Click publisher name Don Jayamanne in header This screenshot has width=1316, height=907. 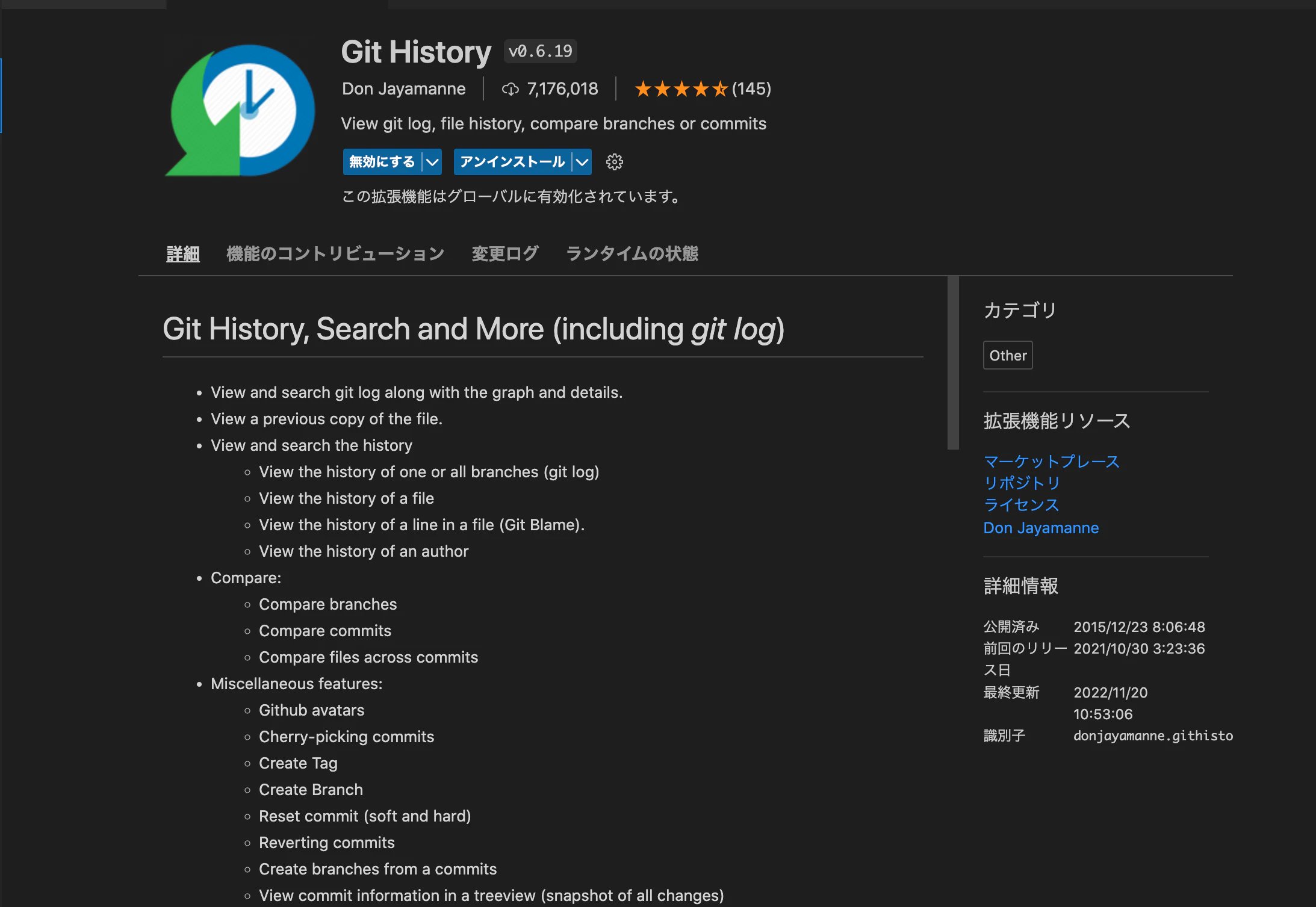[x=404, y=89]
